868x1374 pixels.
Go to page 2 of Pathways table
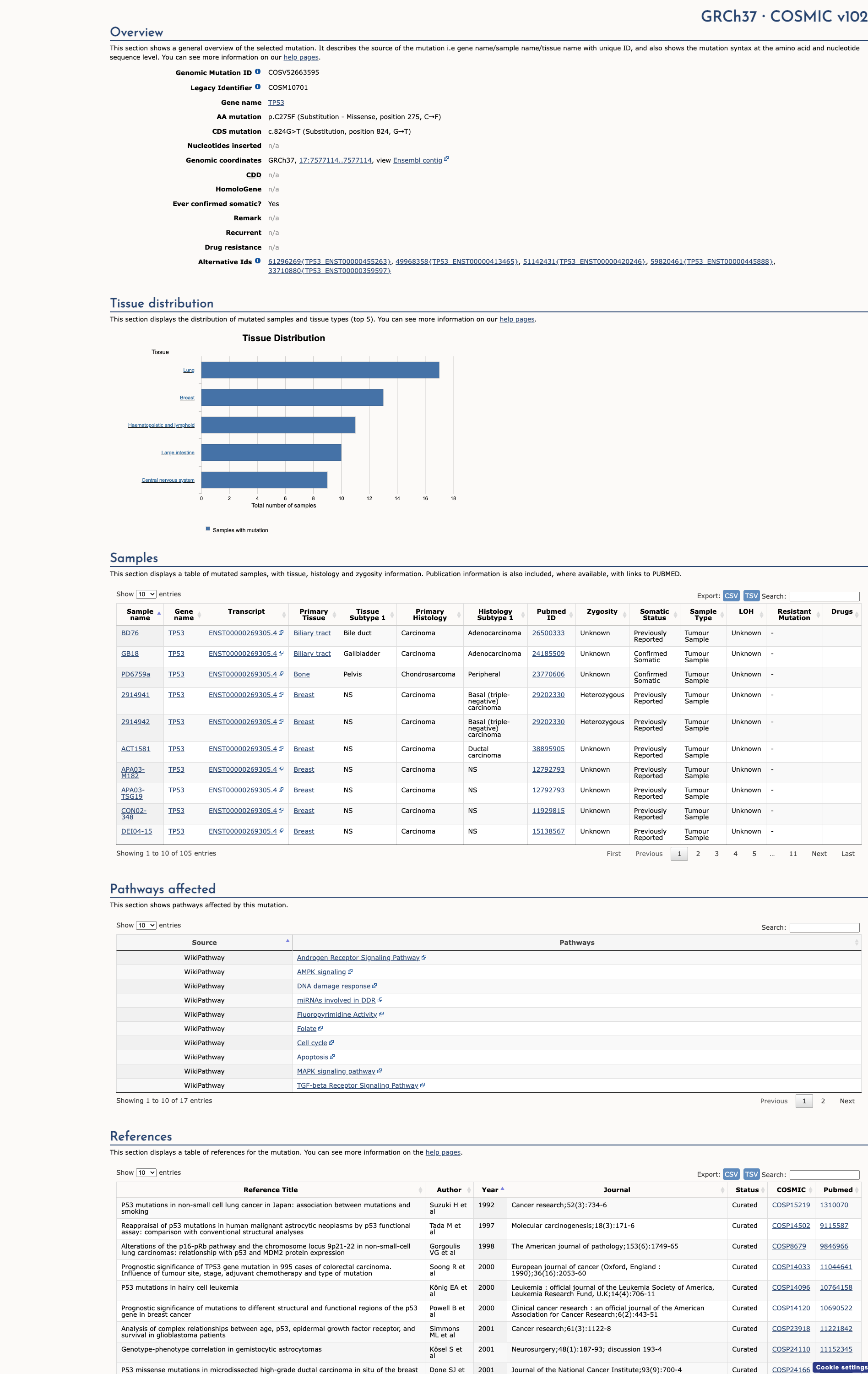pyautogui.click(x=823, y=1101)
